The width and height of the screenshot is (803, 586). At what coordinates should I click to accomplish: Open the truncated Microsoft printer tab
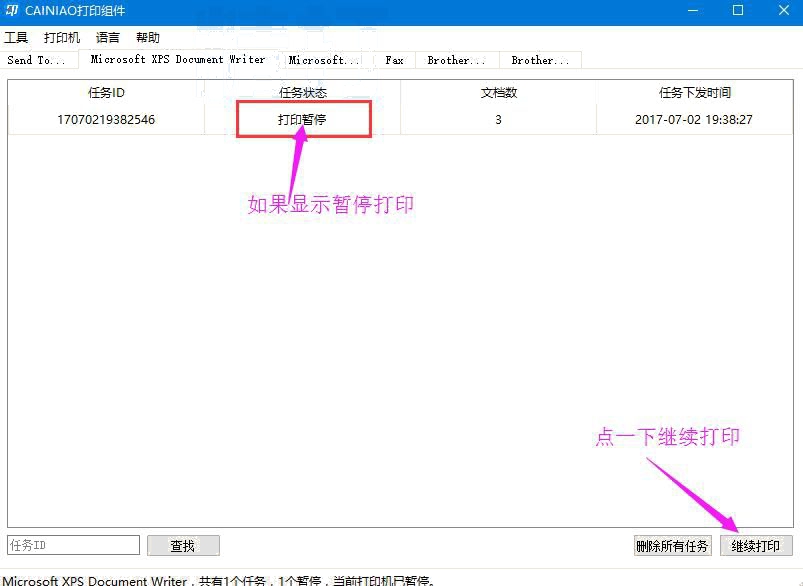(x=324, y=59)
